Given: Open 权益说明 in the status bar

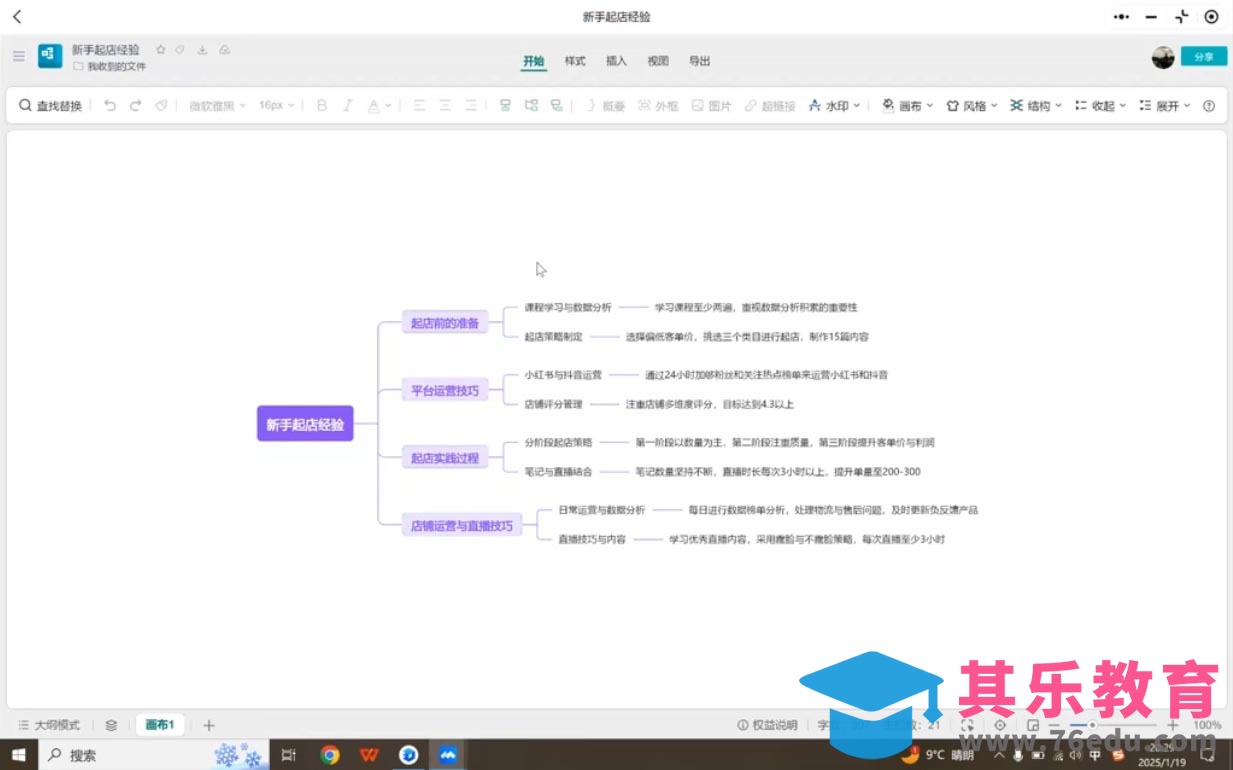Looking at the screenshot, I should [767, 725].
